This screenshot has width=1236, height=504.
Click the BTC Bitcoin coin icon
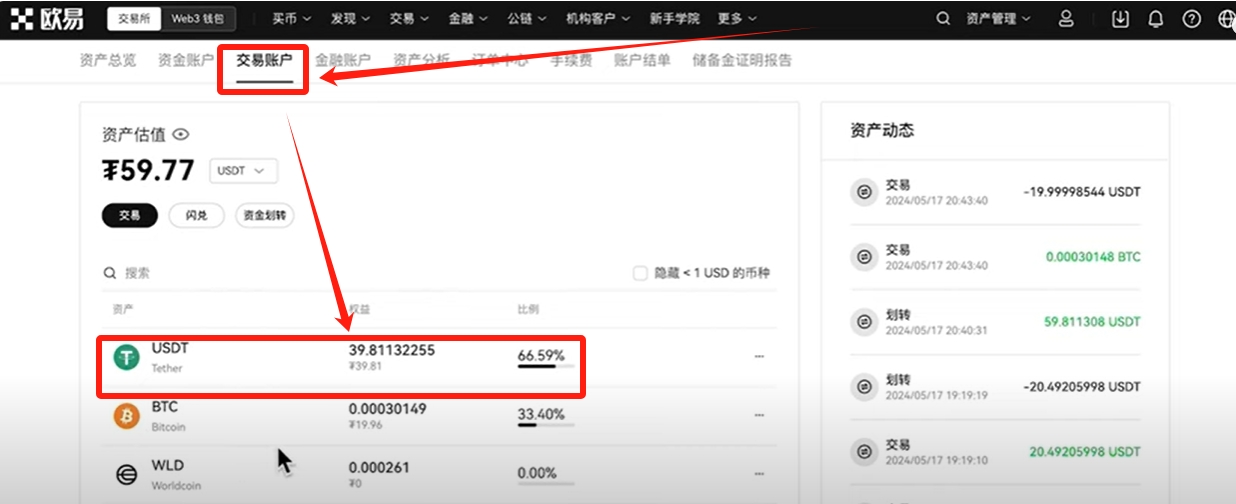click(126, 416)
